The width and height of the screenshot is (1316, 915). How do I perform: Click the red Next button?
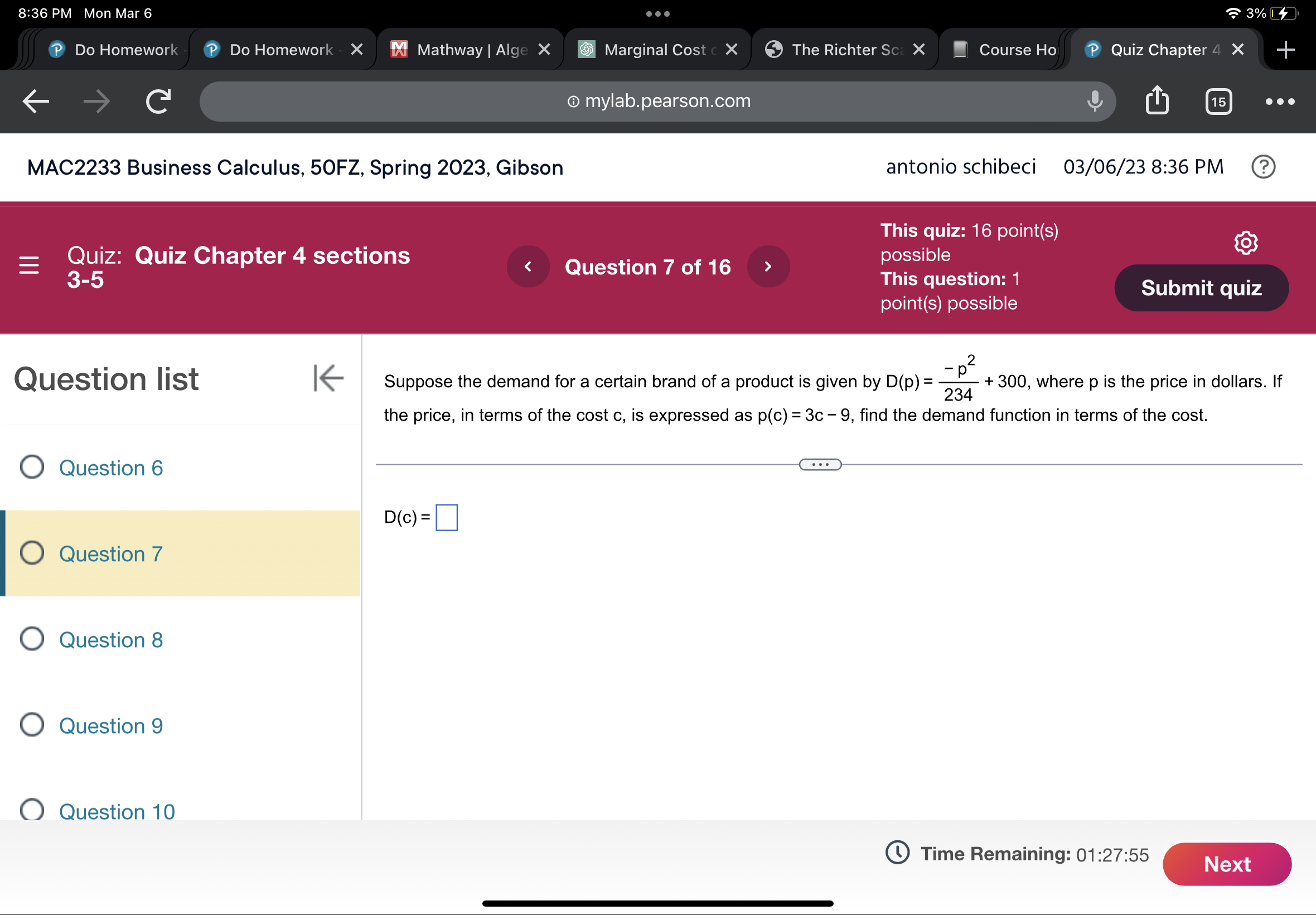tap(1226, 864)
